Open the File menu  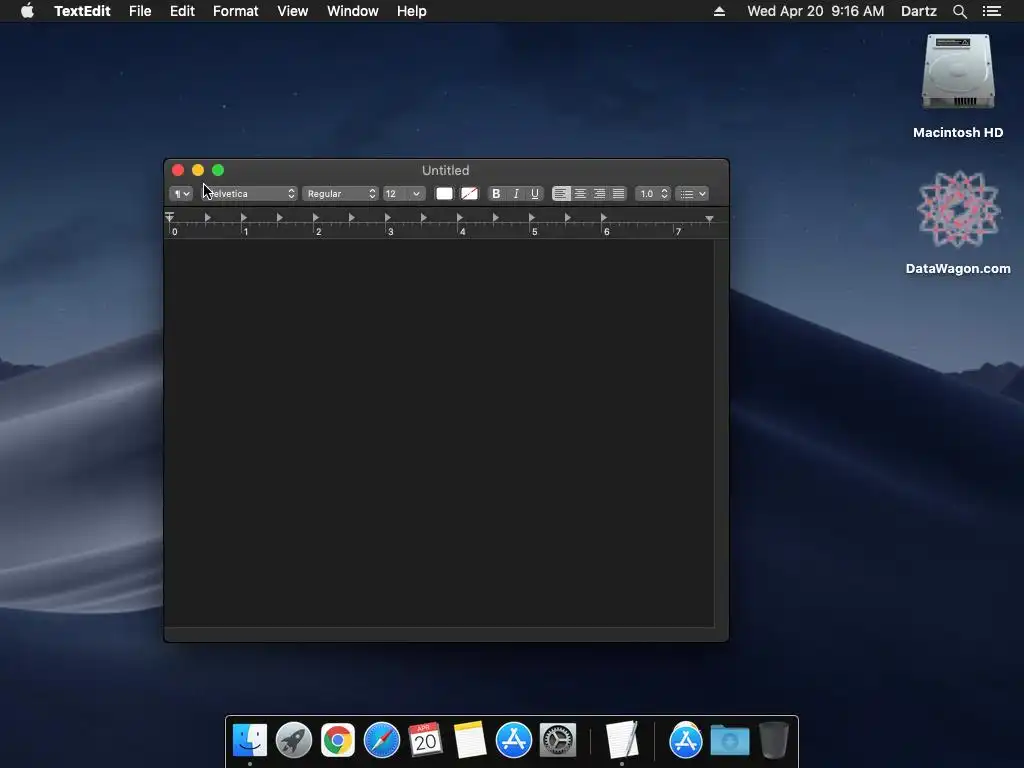140,11
